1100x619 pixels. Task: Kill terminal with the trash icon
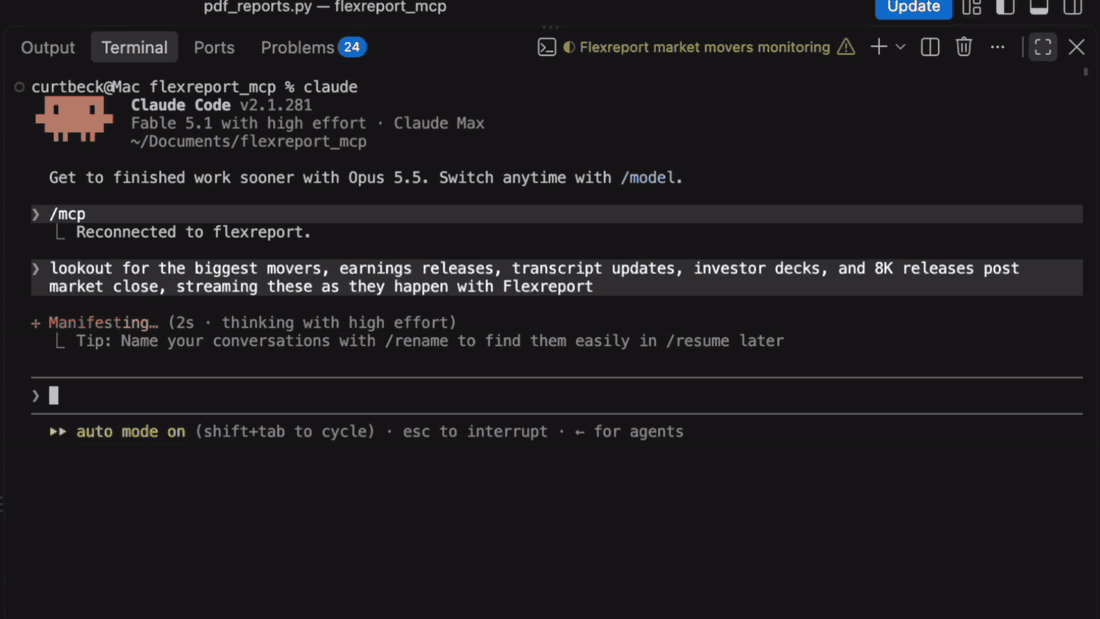(x=963, y=47)
